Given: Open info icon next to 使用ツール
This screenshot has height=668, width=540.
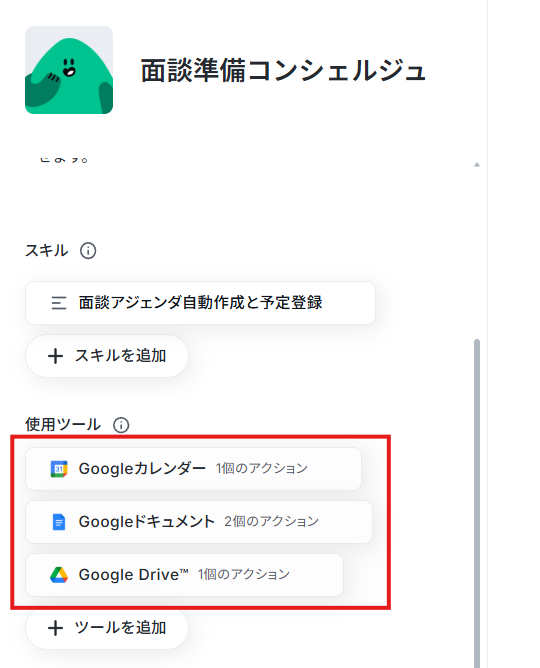Looking at the screenshot, I should tap(121, 425).
